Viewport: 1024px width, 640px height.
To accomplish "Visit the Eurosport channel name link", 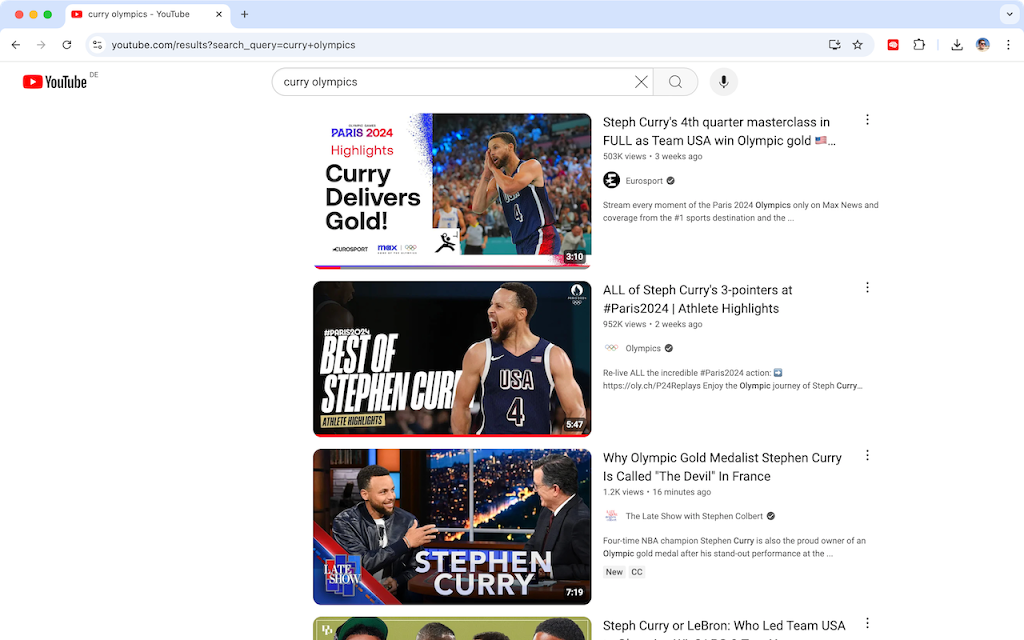I will click(644, 181).
